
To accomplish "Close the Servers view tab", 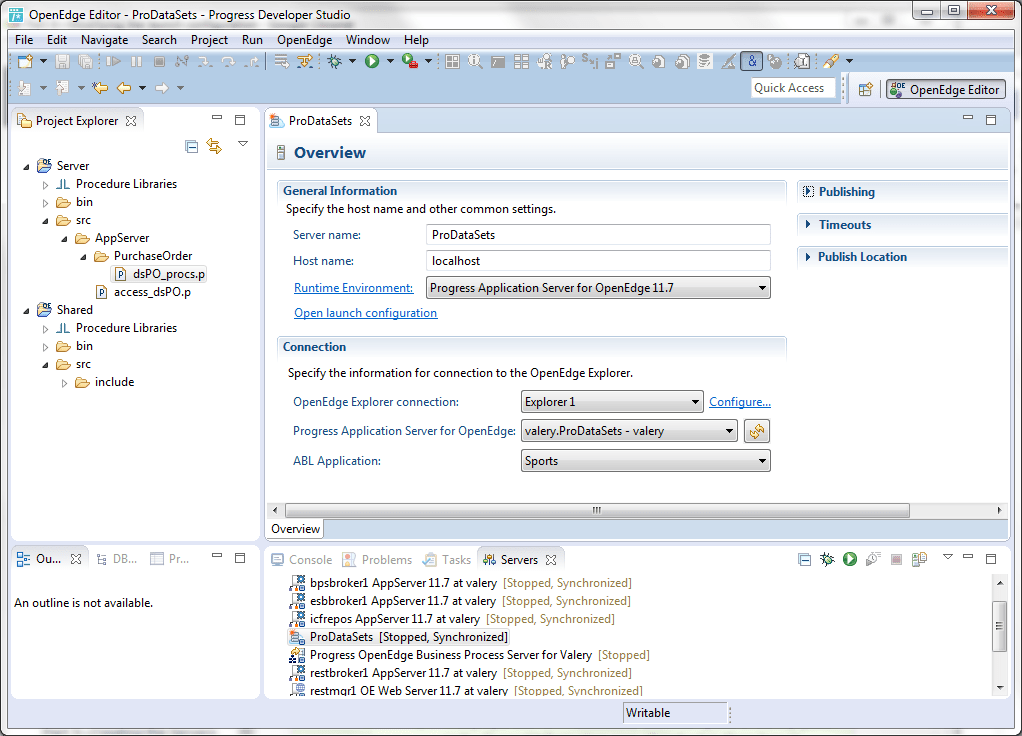I will point(551,560).
